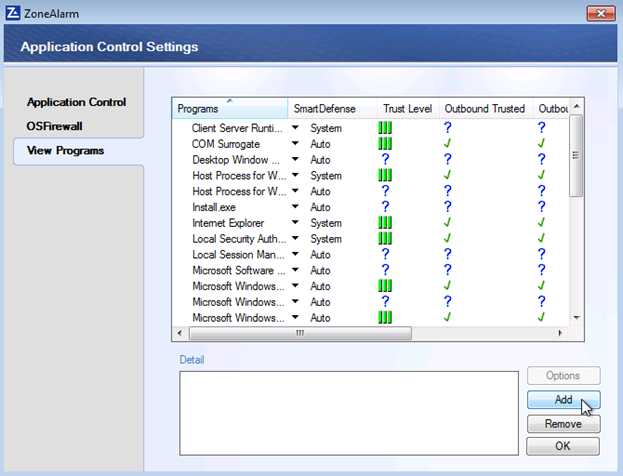The height and width of the screenshot is (476, 623).
Task: Click Microsoft Software outbound trusted question mark
Action: (447, 270)
